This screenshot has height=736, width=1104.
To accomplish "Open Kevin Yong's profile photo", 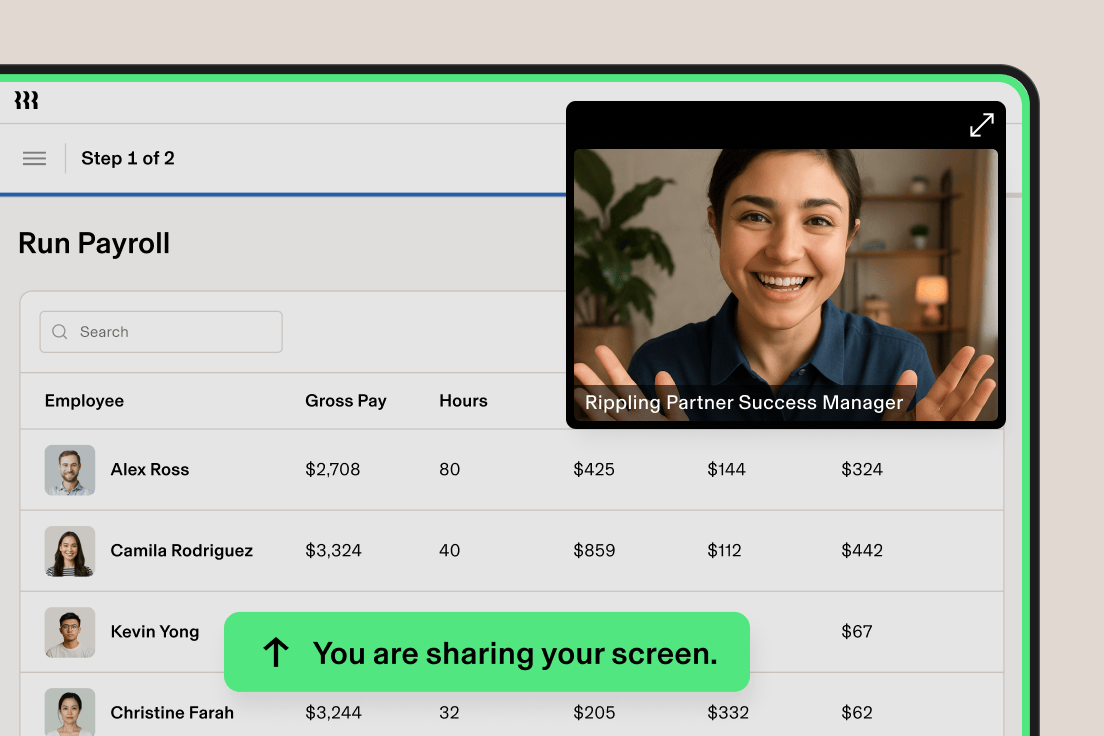I will tap(70, 632).
